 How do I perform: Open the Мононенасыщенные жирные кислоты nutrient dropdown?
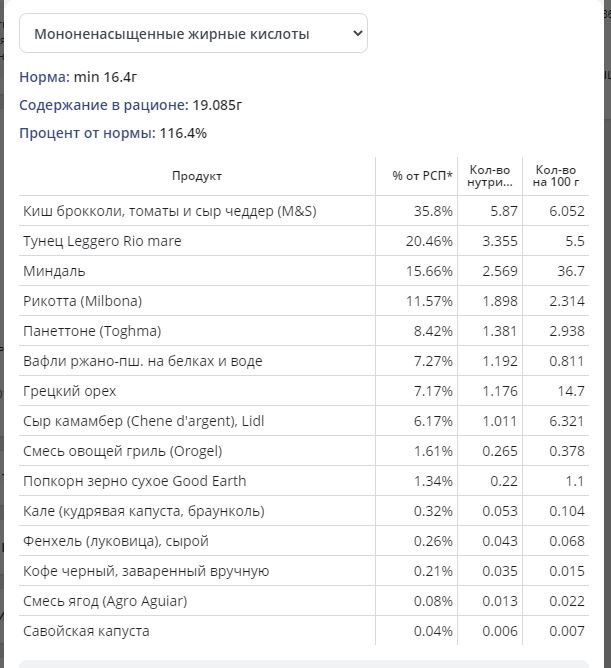193,33
